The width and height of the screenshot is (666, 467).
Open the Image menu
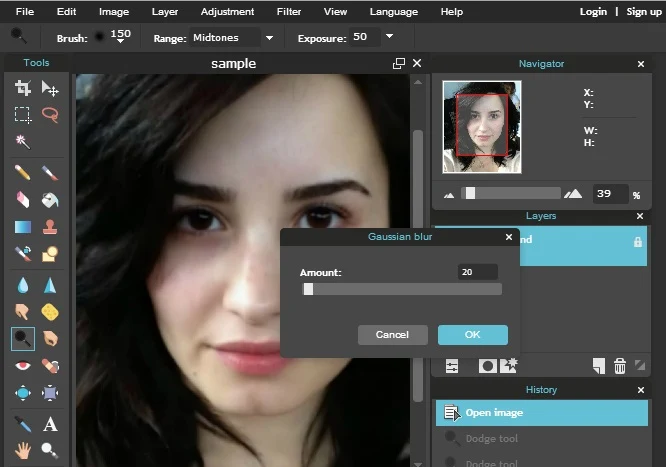[114, 11]
